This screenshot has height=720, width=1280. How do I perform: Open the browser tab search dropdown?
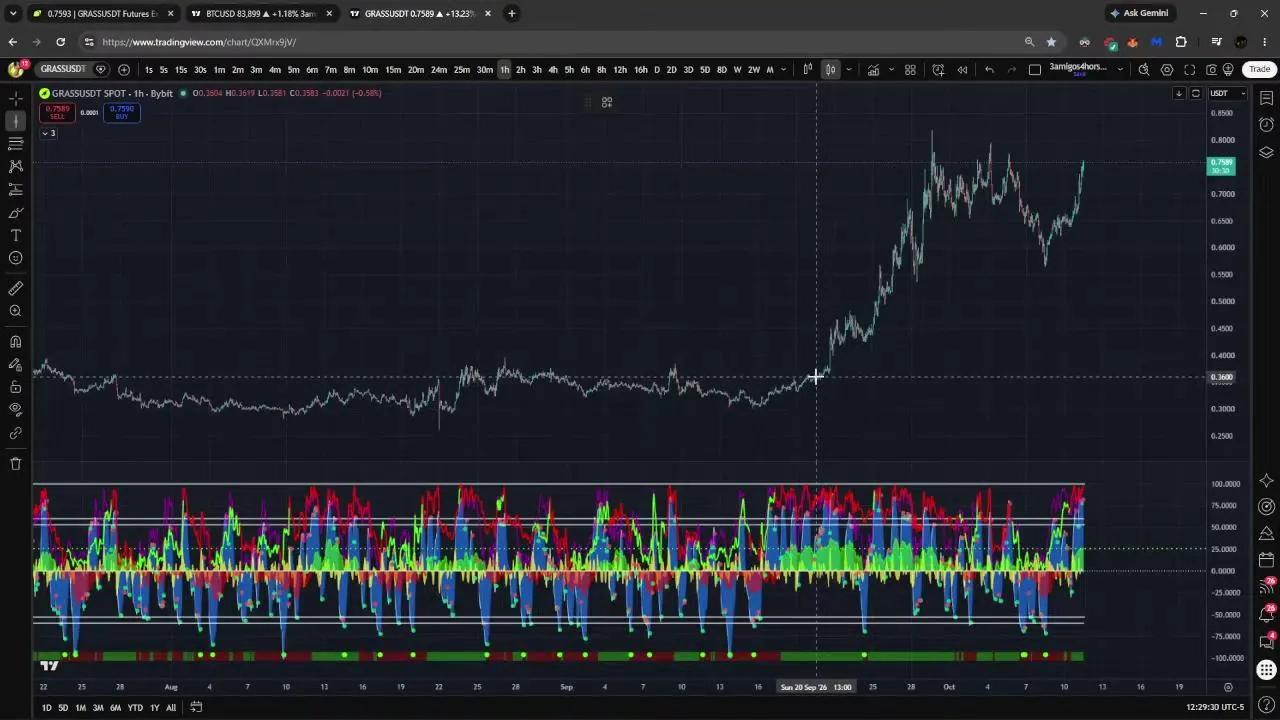pyautogui.click(x=12, y=13)
